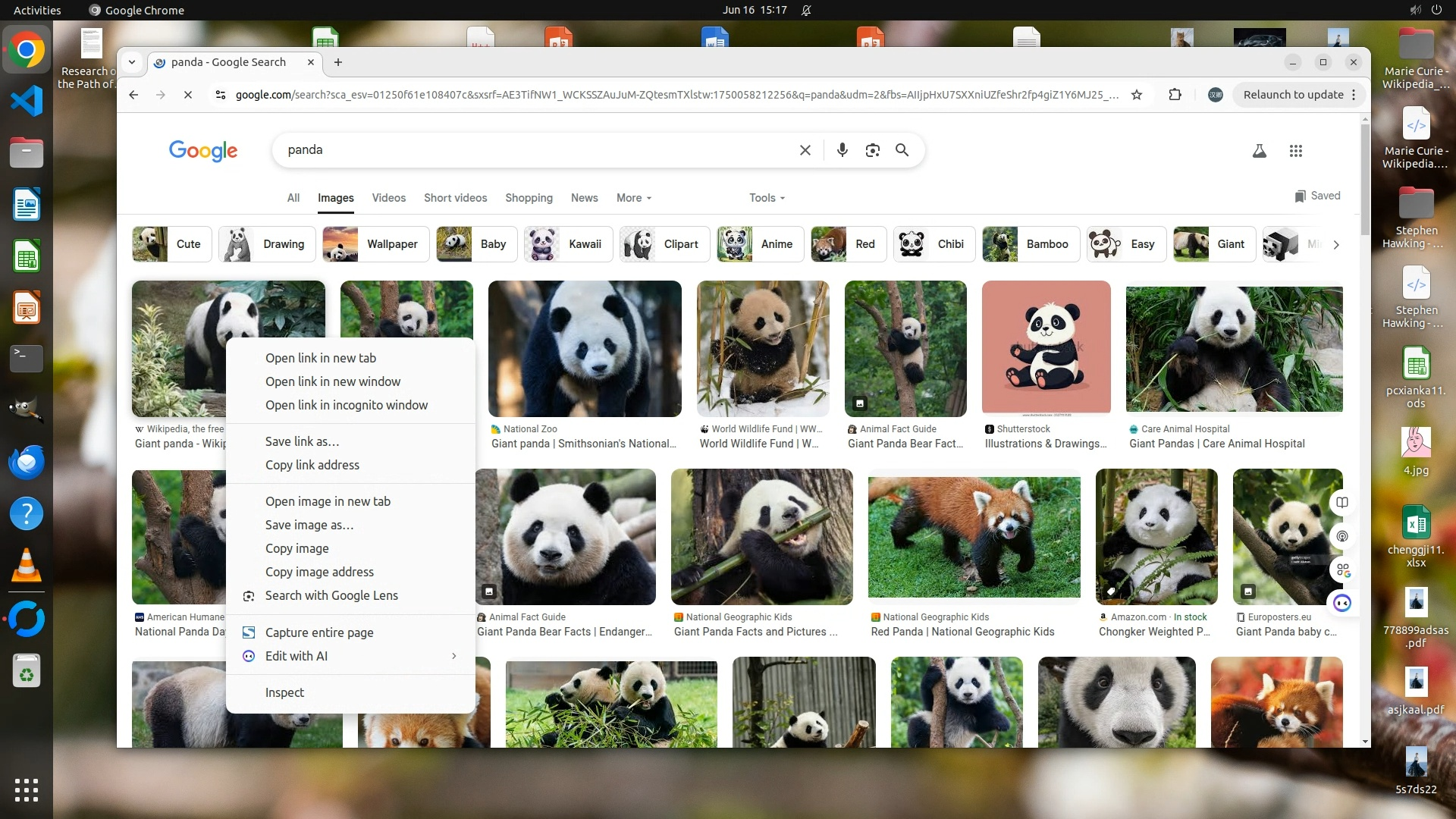Open Visual Studio Code from the dock
The width and height of the screenshot is (1456, 819).
(27, 101)
